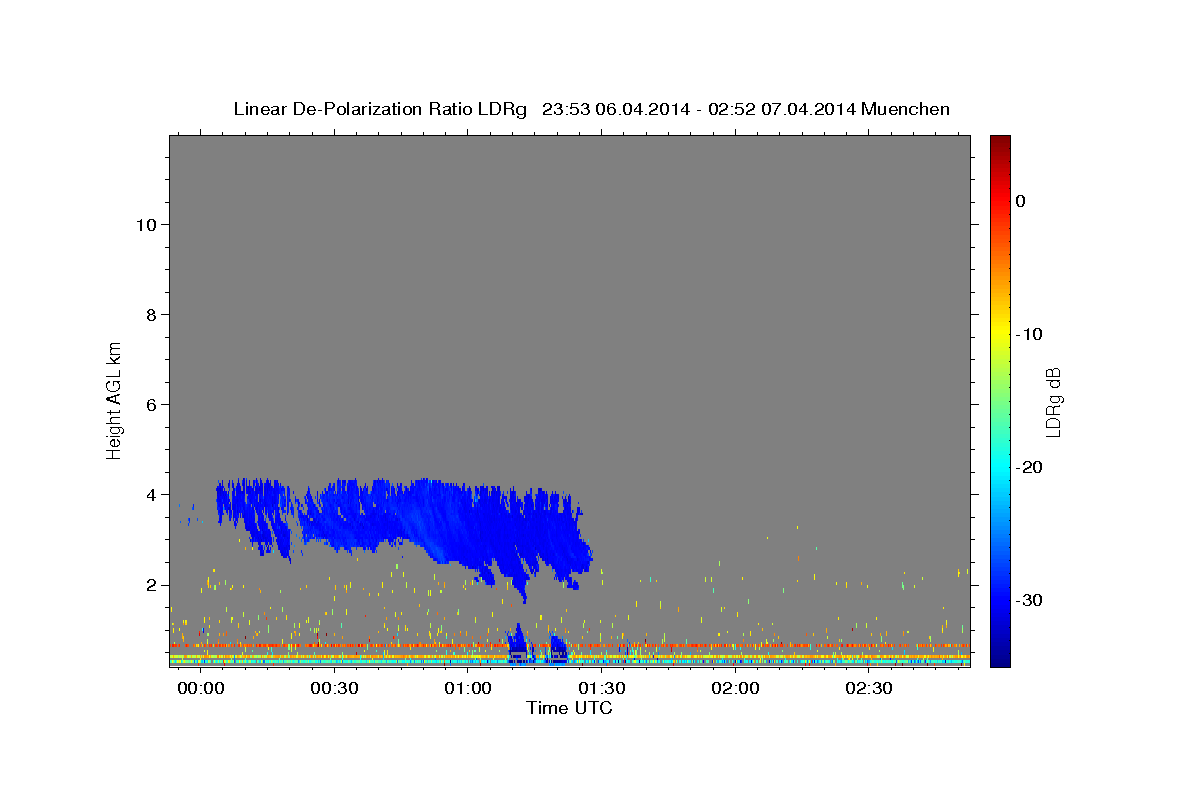The image size is (1200, 800).
Task: Click the height tick label 10
Action: coord(148,225)
